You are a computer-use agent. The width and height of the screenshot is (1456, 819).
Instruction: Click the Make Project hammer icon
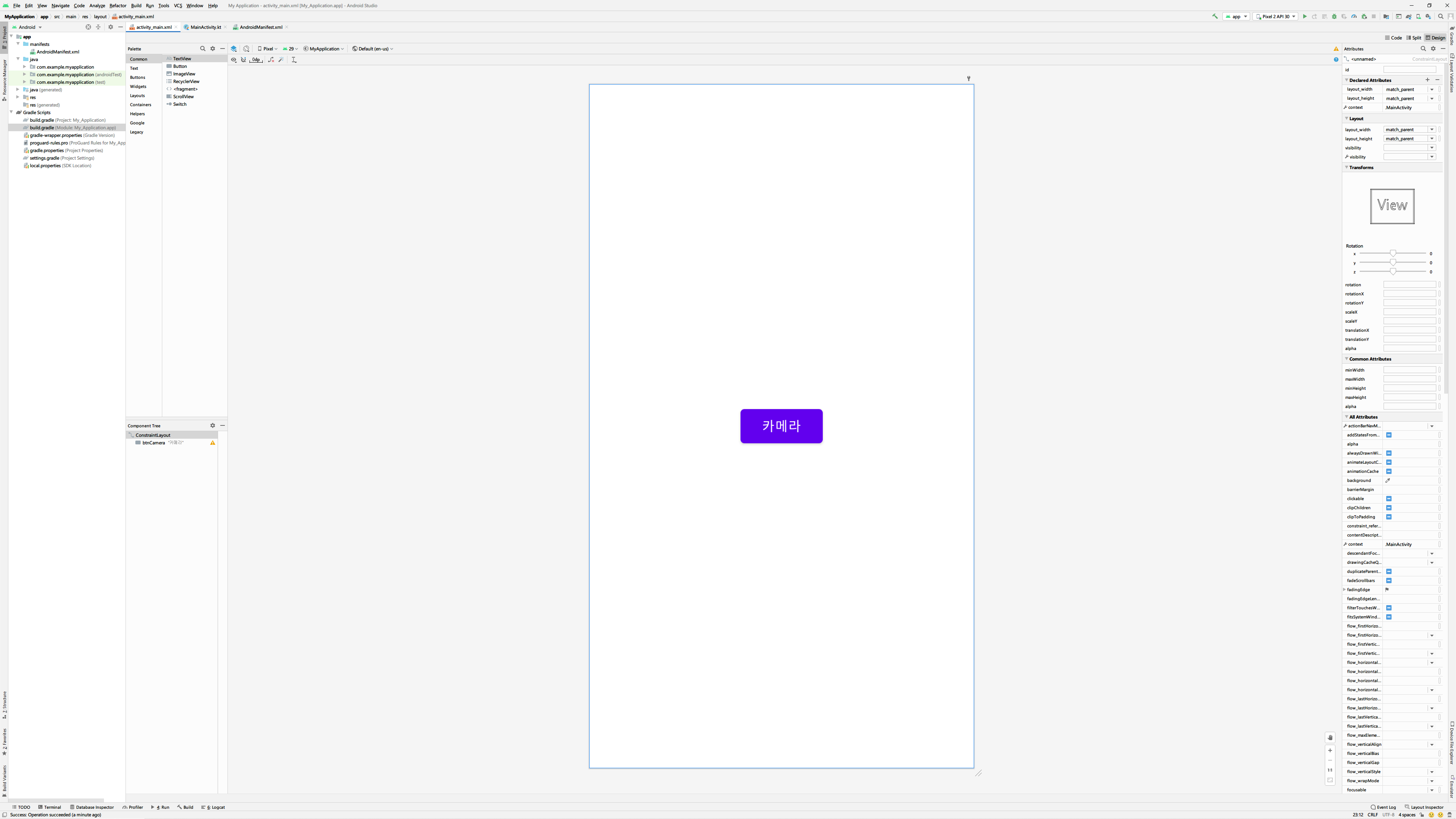click(1215, 16)
